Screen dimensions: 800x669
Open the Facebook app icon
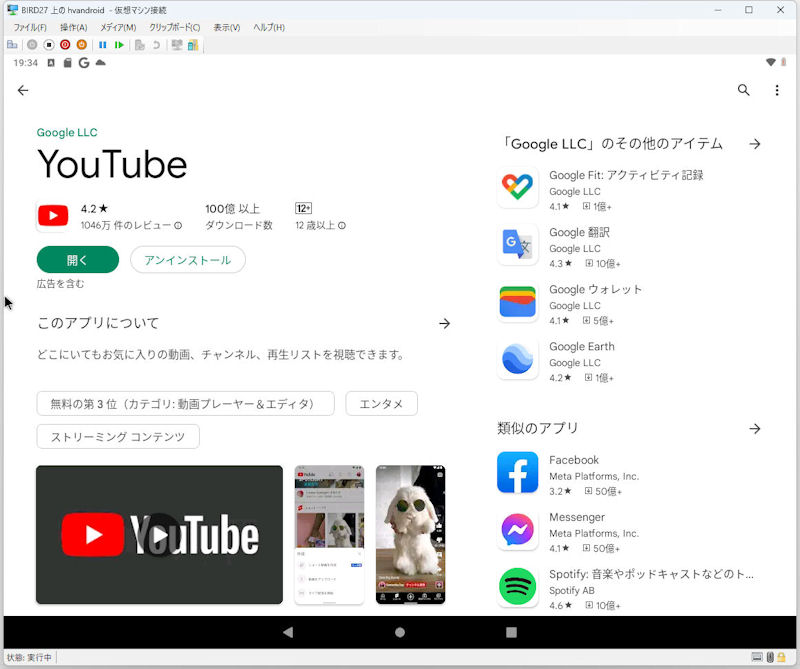coord(517,472)
